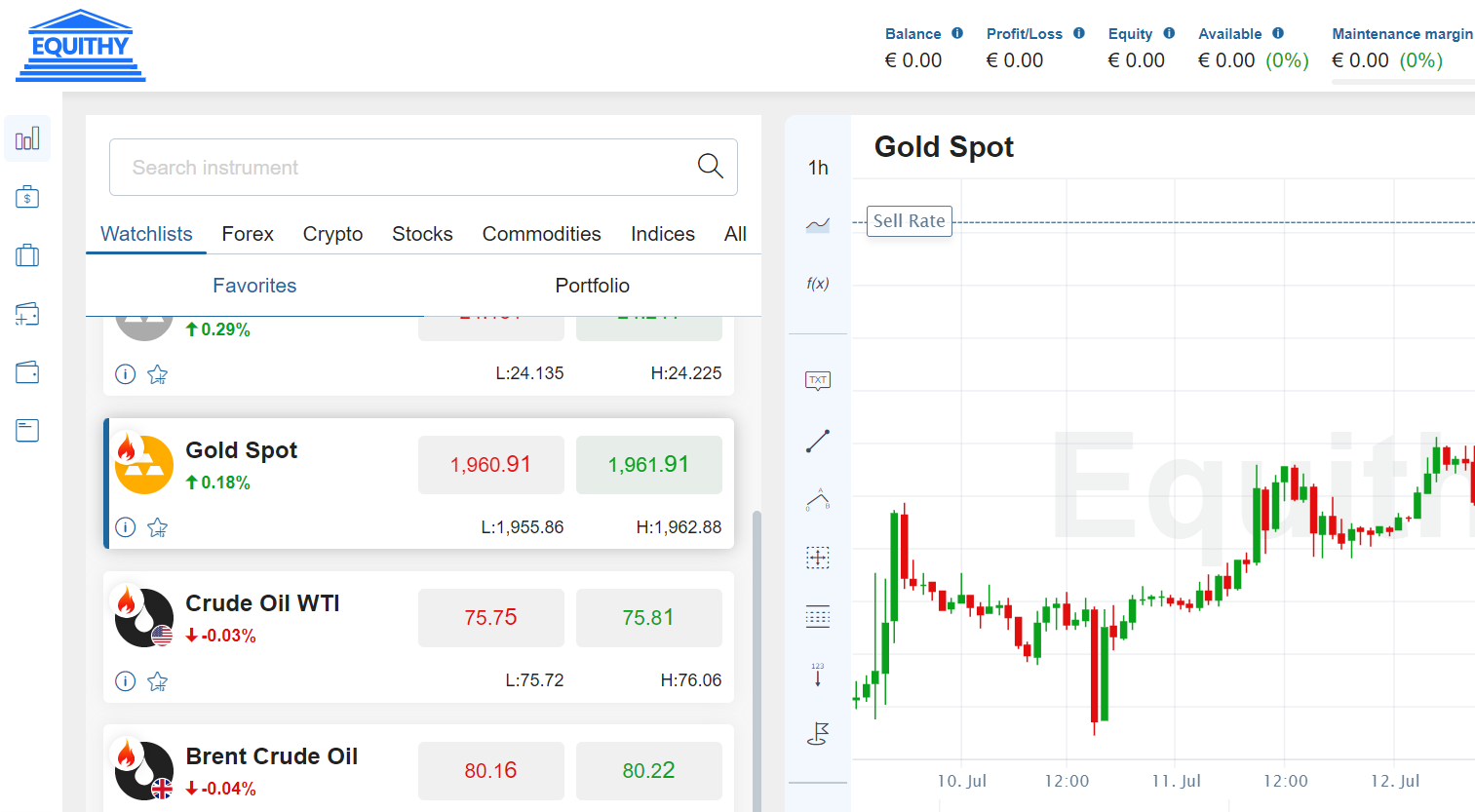Click the instrument list scrollbar

757,661
